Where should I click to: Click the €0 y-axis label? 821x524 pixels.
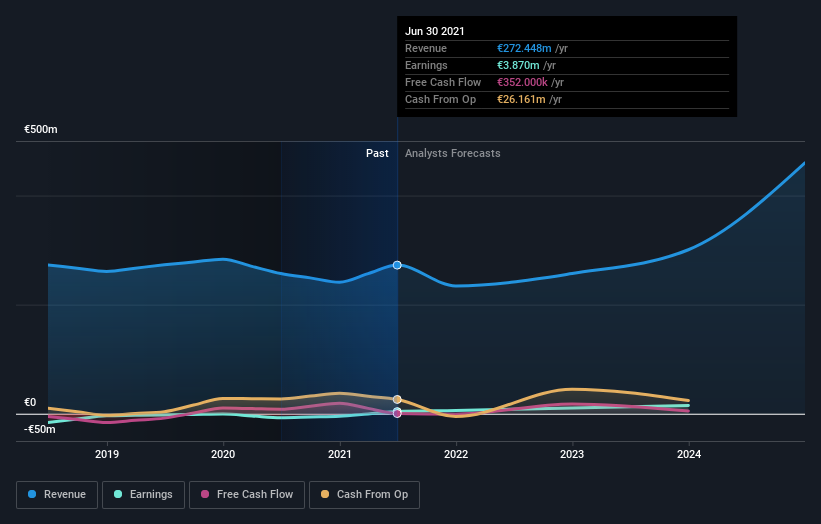30,403
